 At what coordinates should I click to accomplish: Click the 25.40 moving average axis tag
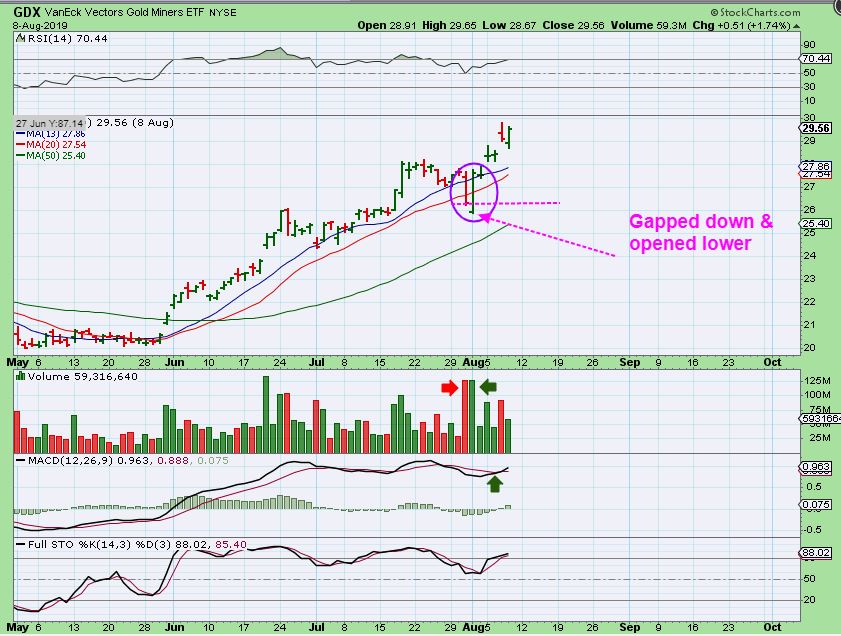point(815,223)
